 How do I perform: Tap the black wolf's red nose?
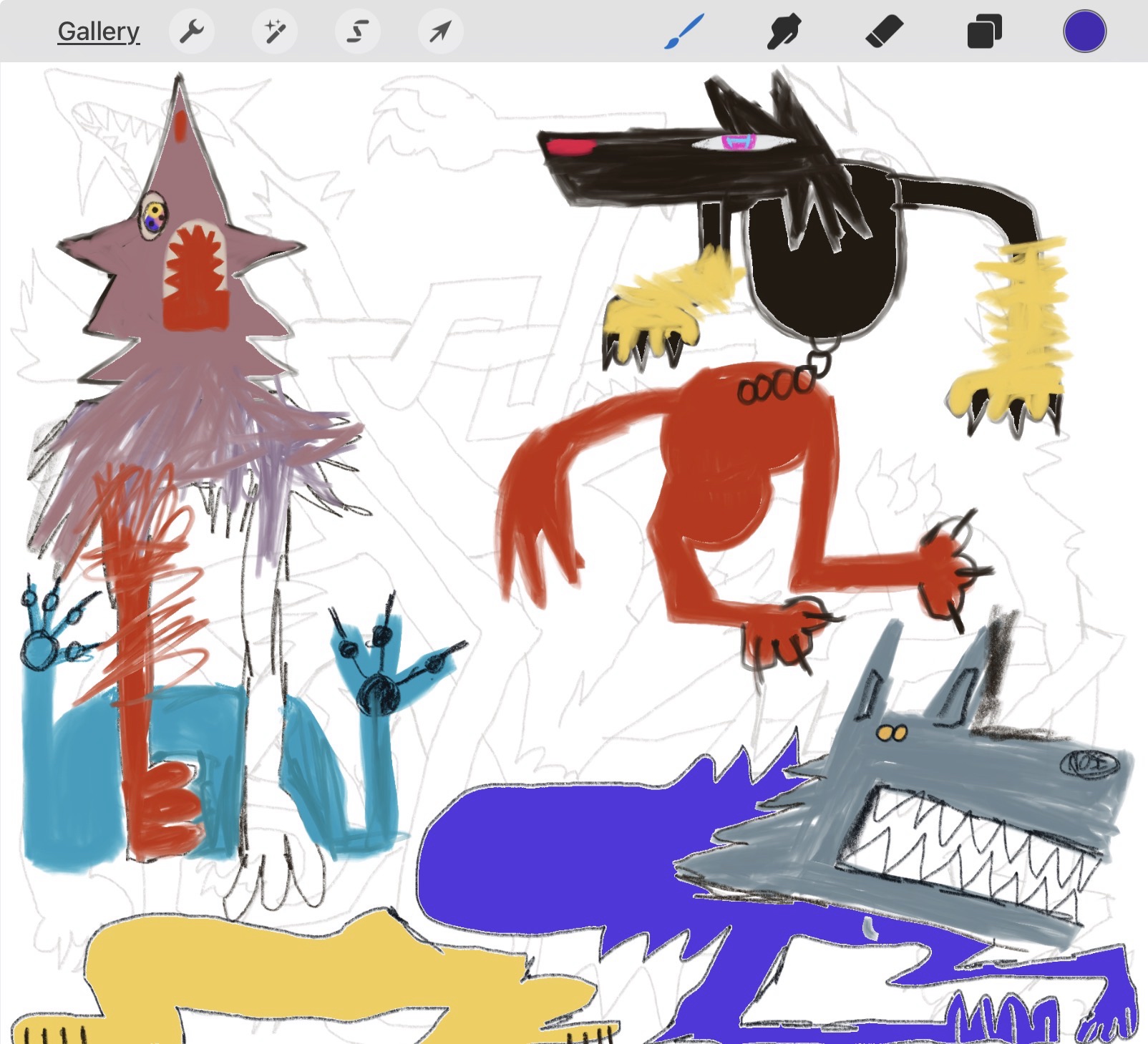click(x=570, y=147)
